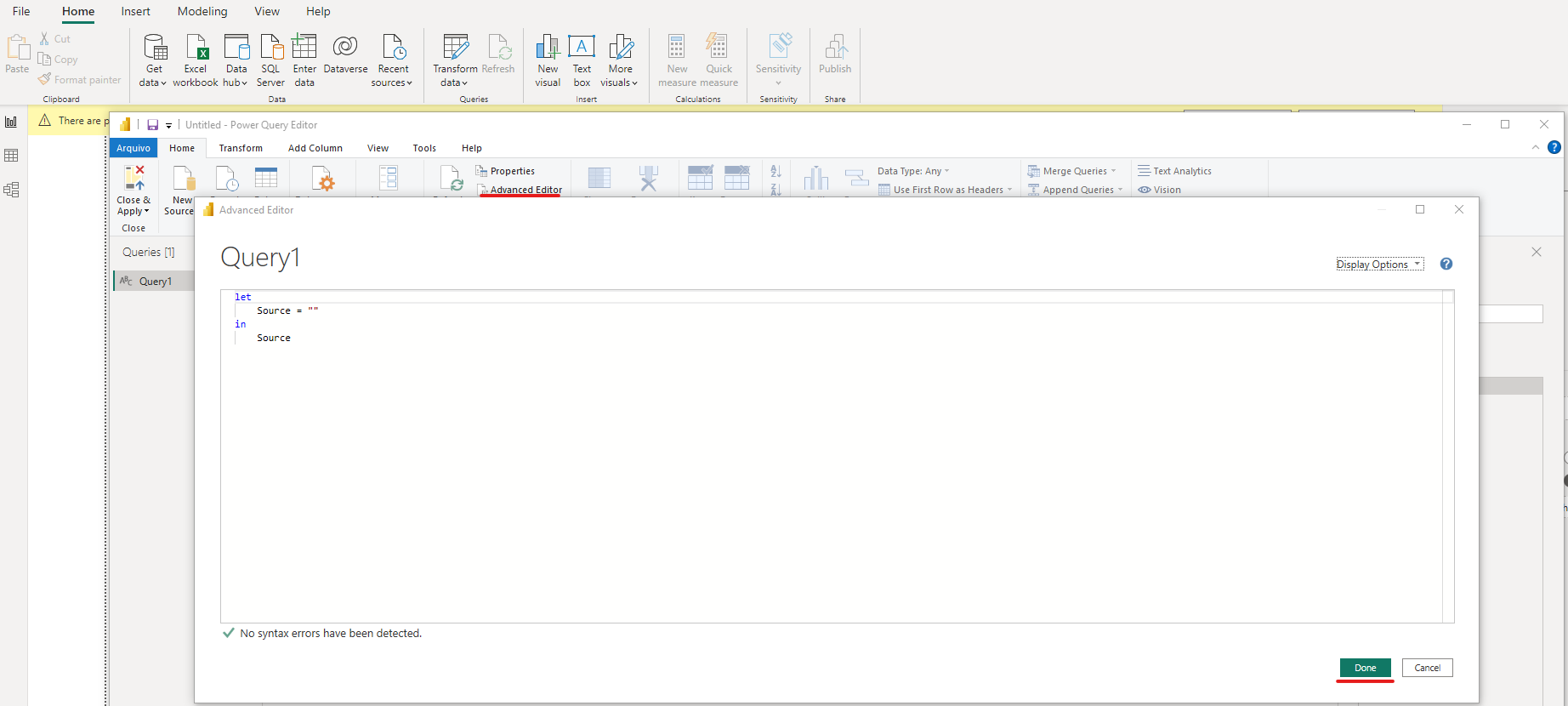This screenshot has width=1568, height=706.
Task: Click Copy in Clipboard group
Action: 58,60
